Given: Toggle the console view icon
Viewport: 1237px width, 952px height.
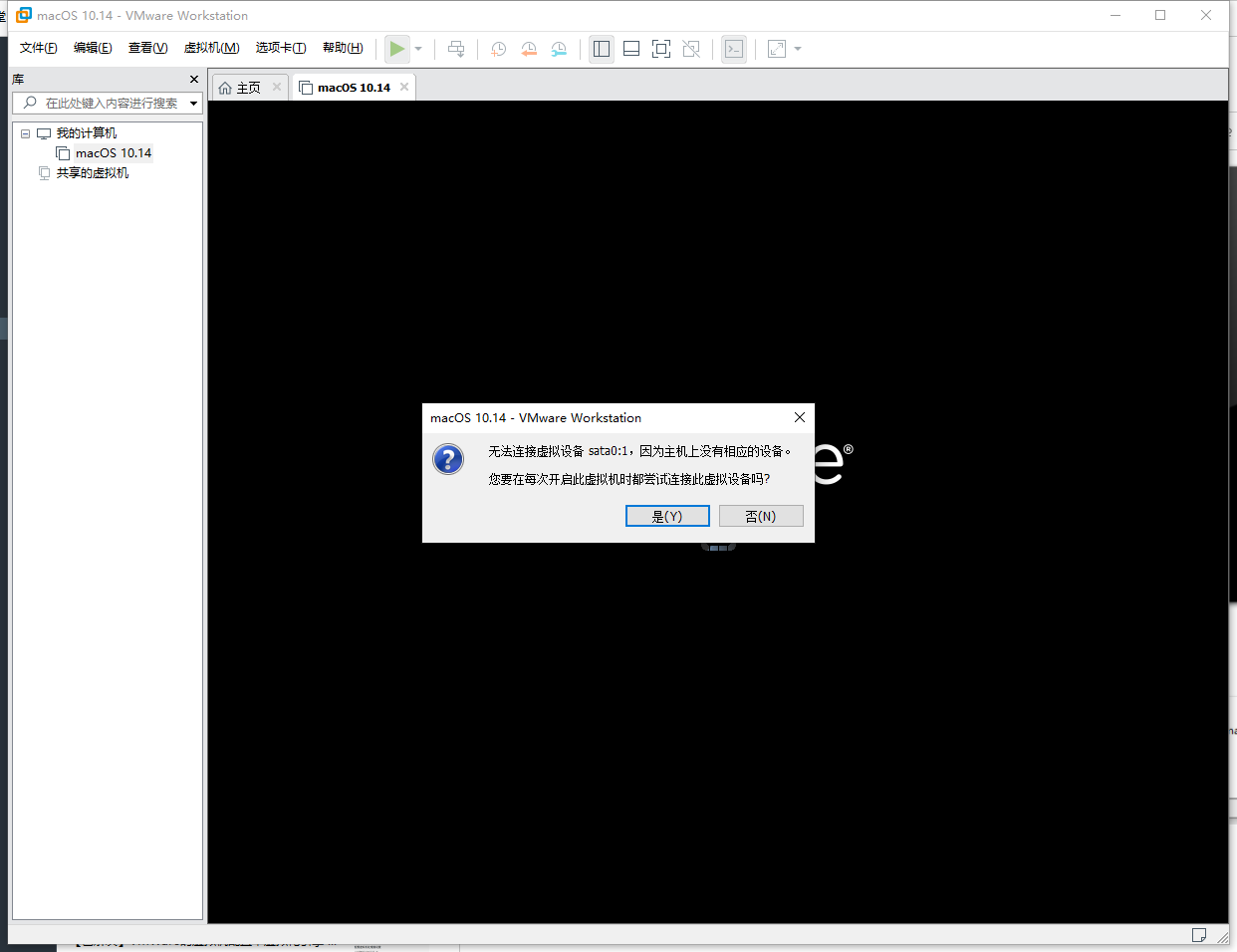Looking at the screenshot, I should (734, 49).
